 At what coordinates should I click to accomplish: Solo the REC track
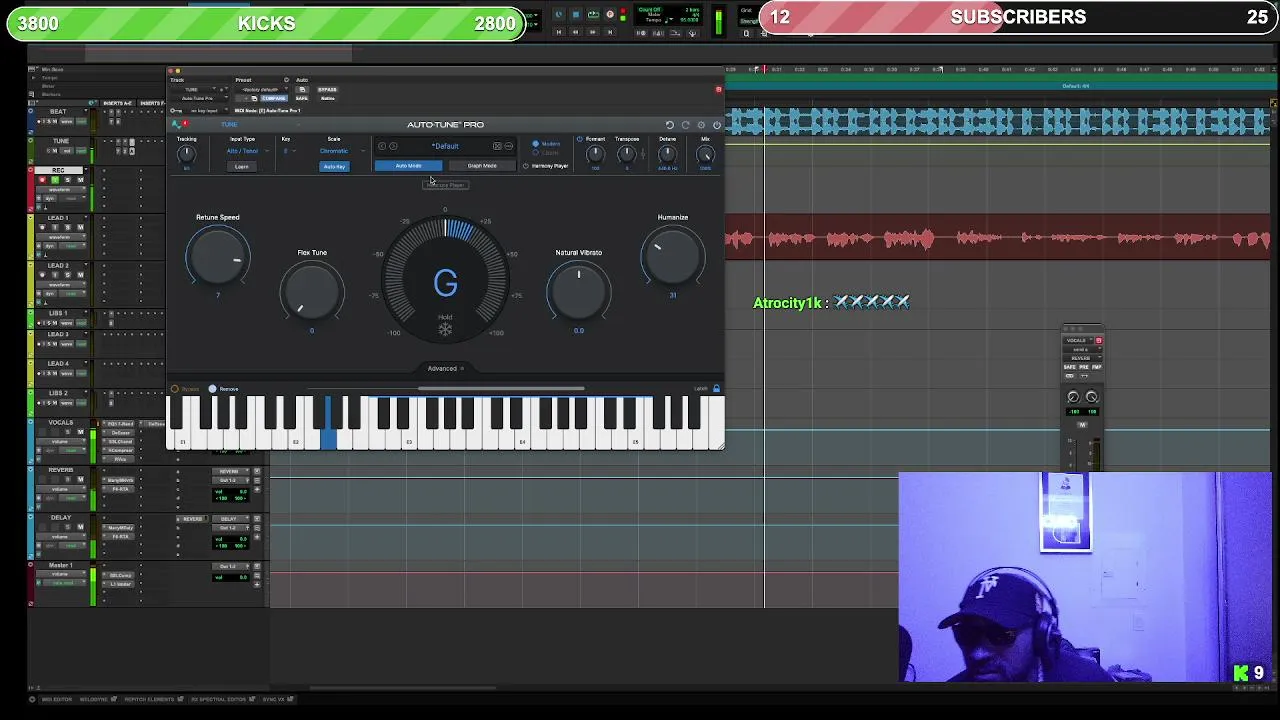68,180
